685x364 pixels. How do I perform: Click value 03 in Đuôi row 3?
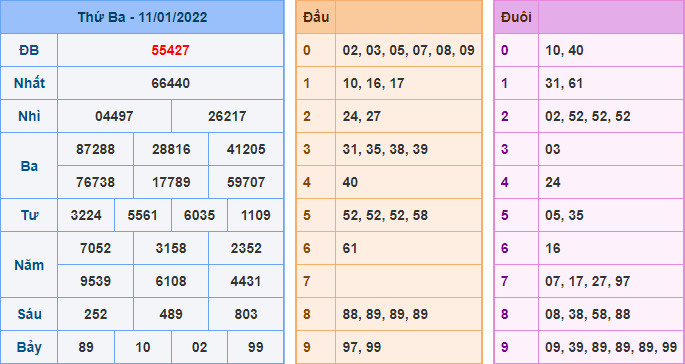pyautogui.click(x=553, y=149)
